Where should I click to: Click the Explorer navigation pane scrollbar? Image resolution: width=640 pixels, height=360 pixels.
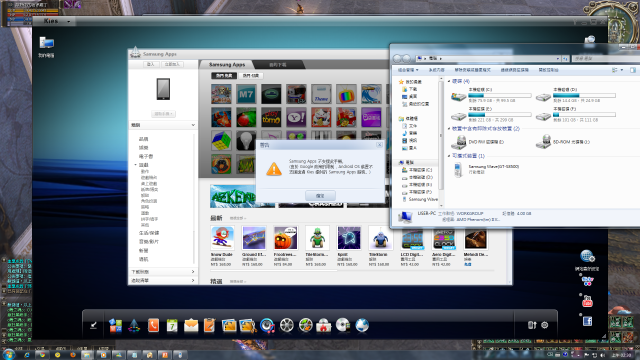(441, 135)
